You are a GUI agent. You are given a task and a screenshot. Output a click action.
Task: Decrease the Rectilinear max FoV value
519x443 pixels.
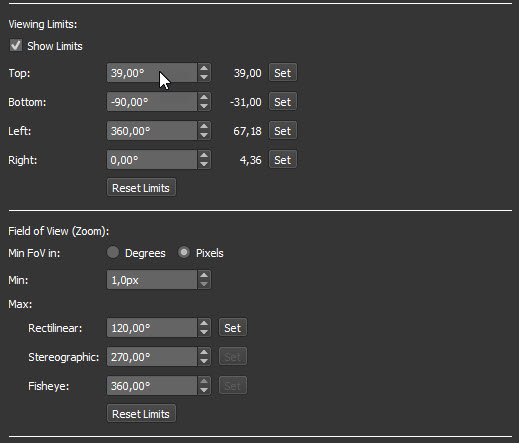click(204, 332)
